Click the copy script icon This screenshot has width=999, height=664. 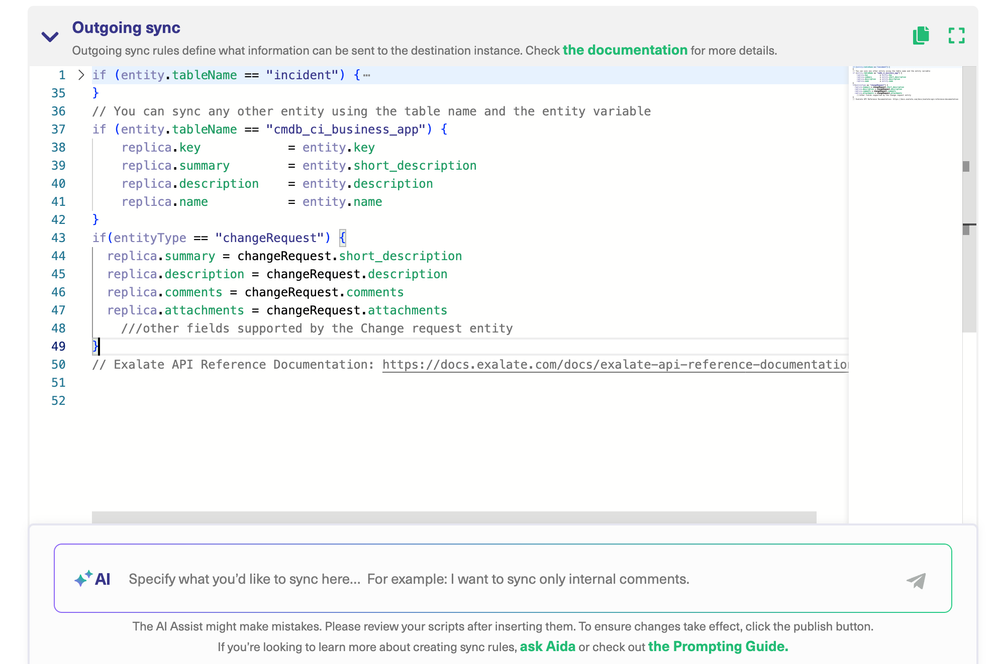click(x=921, y=36)
